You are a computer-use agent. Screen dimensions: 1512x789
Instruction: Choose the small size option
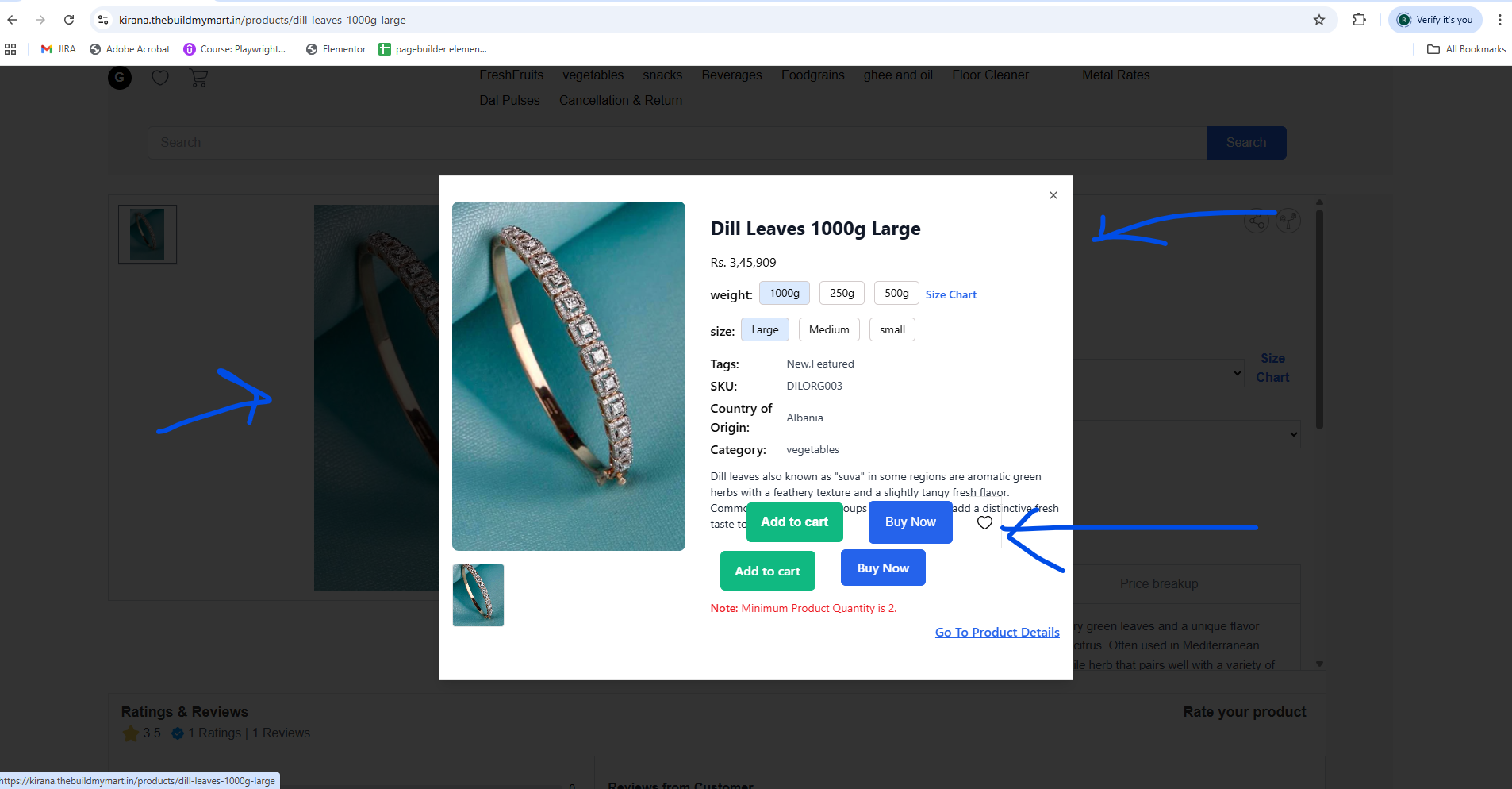pos(892,330)
